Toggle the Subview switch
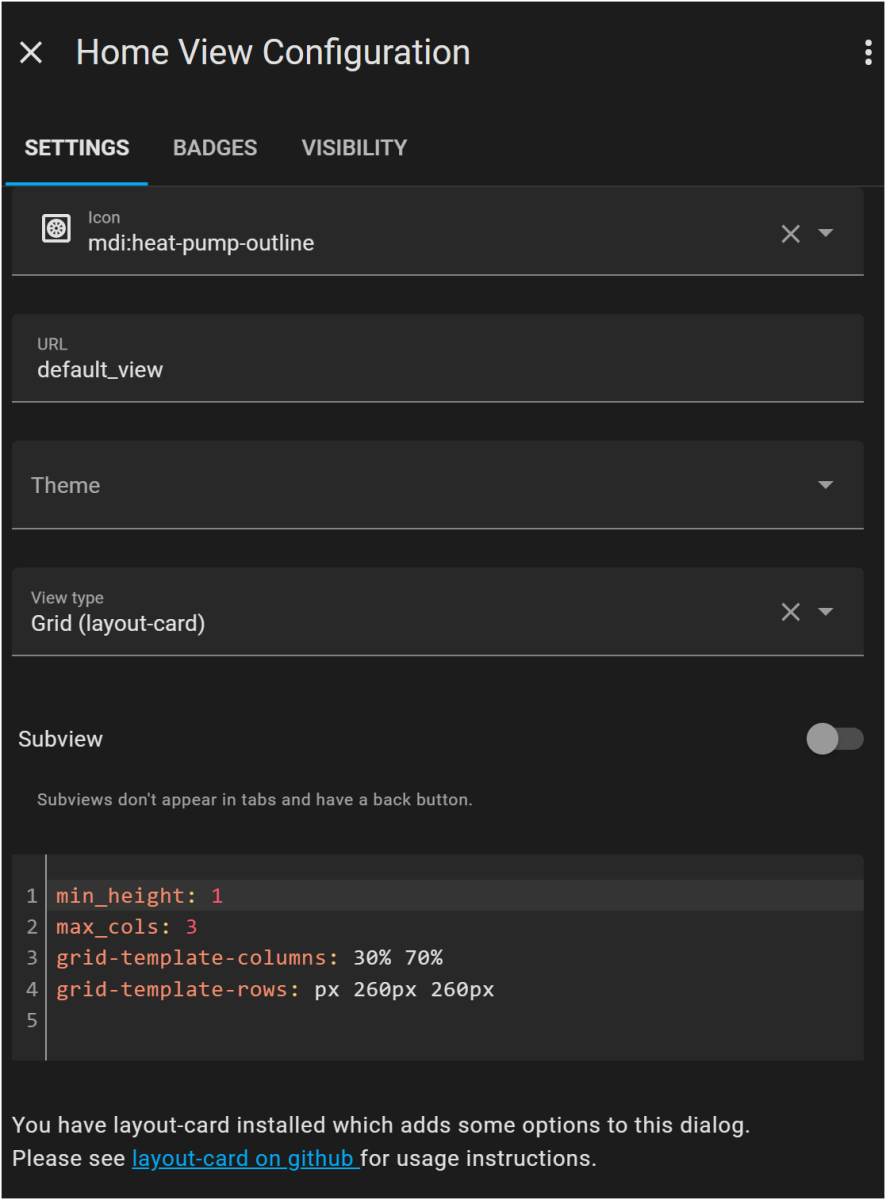886x1200 pixels. 834,739
